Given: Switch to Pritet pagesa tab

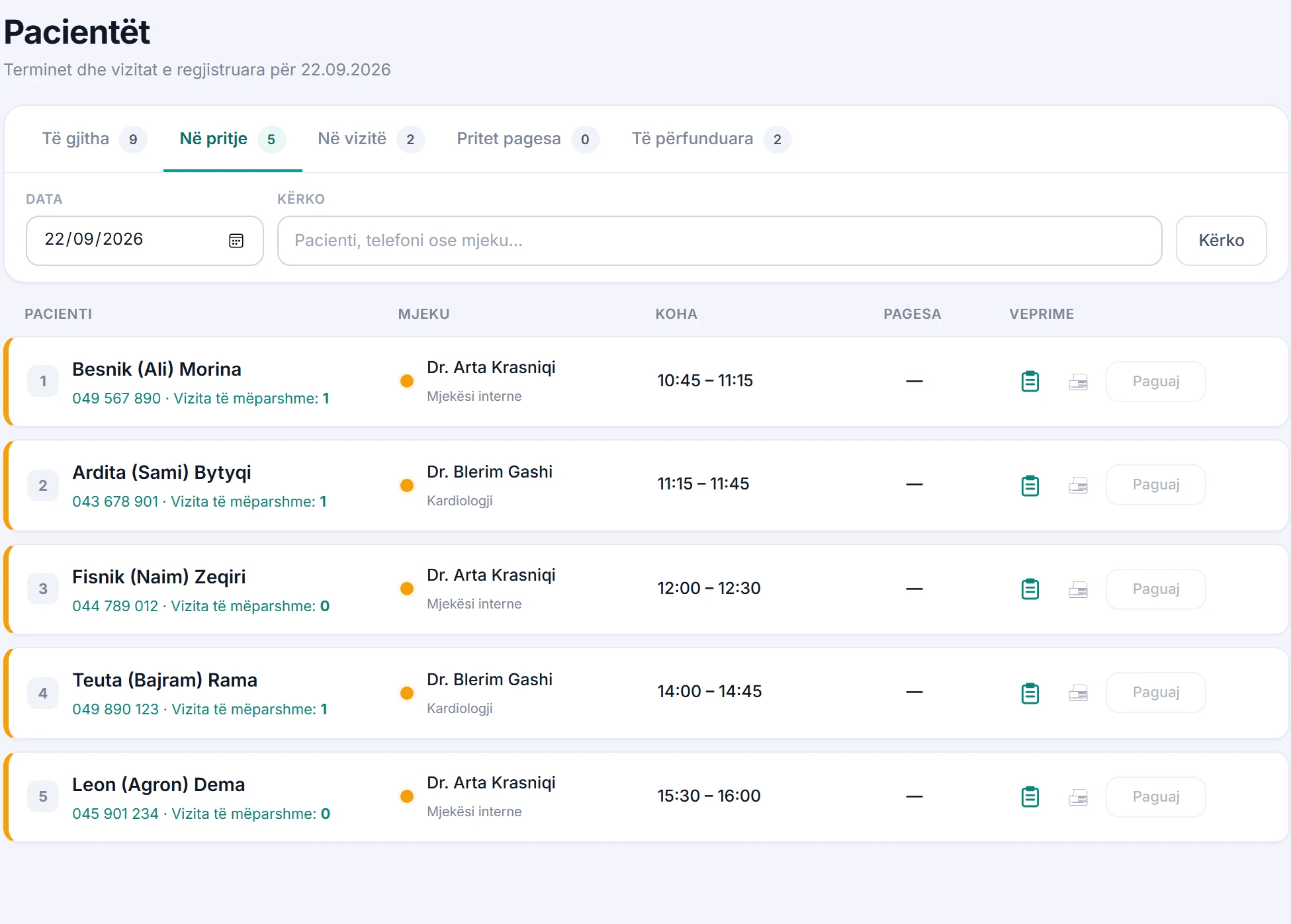Looking at the screenshot, I should (x=528, y=139).
